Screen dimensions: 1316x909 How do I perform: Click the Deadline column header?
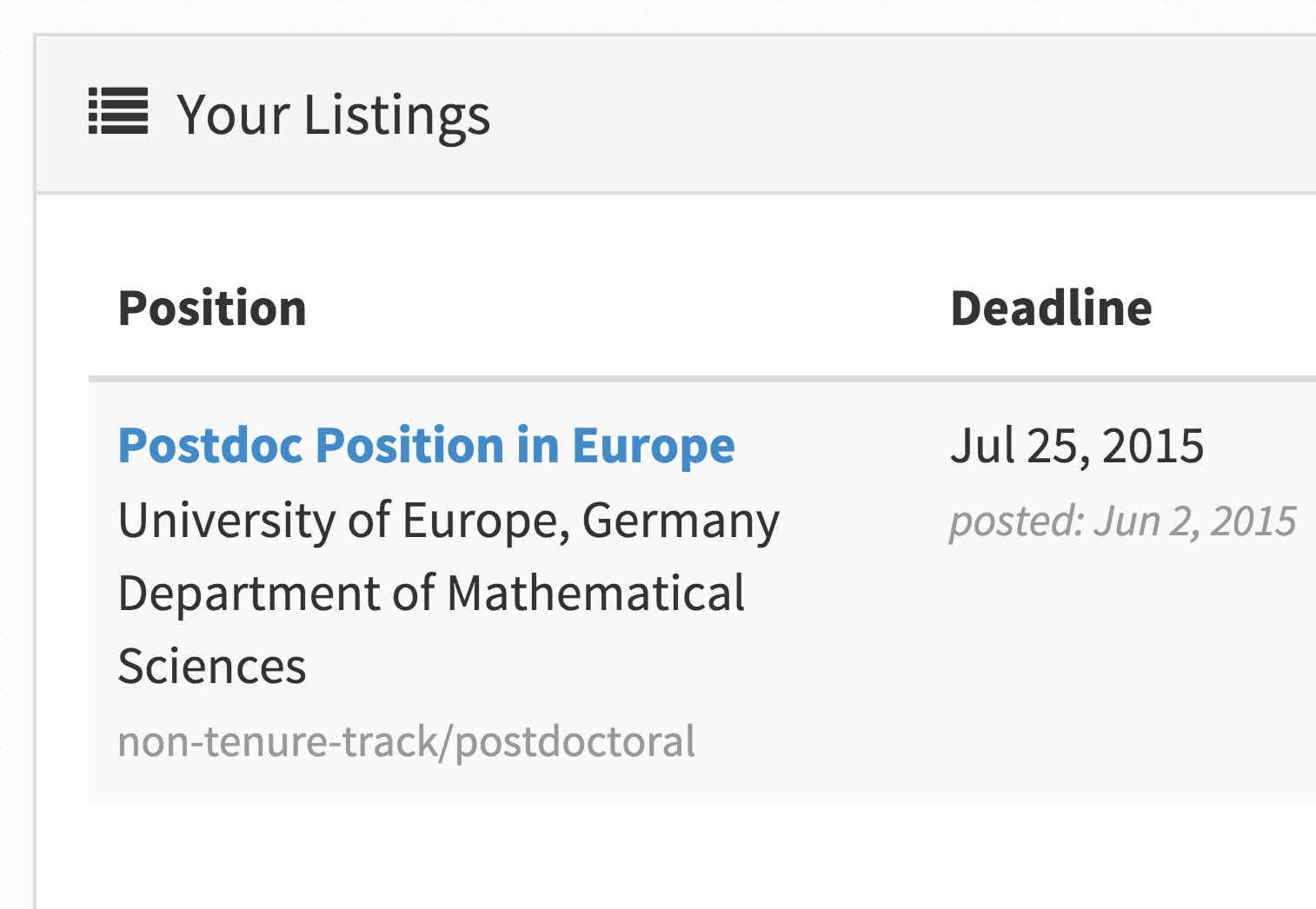click(1051, 309)
